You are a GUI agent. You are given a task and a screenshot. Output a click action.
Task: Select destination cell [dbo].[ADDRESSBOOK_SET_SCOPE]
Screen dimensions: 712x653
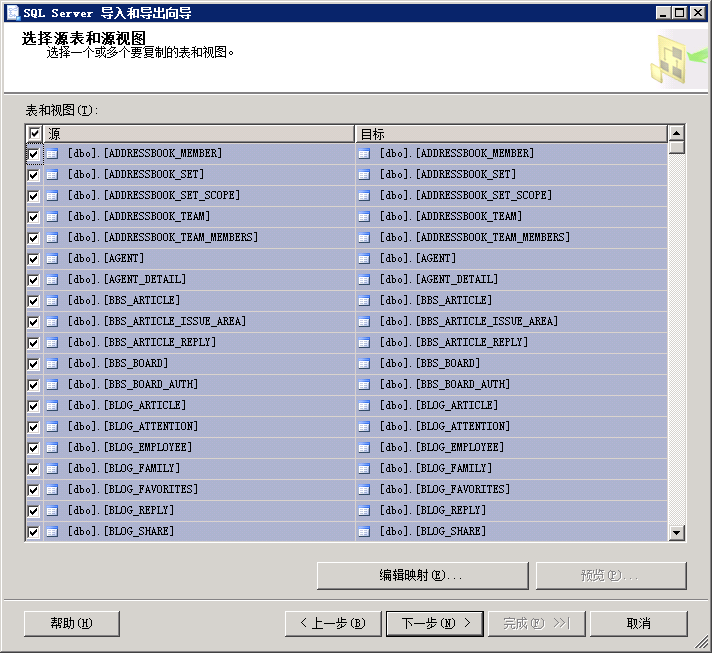pyautogui.click(x=511, y=196)
